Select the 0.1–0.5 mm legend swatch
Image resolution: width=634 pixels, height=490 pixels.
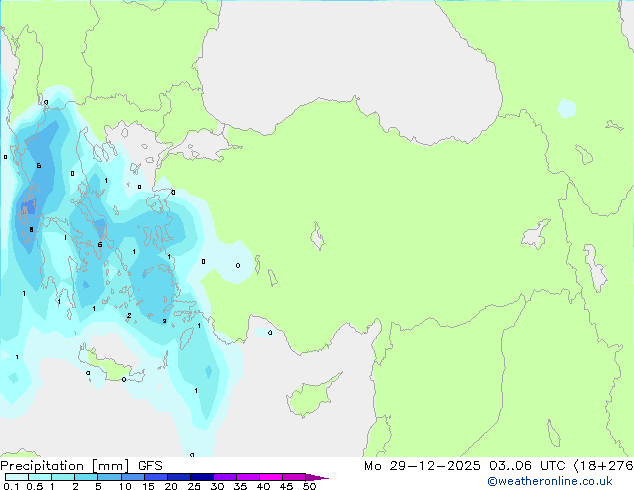click(x=17, y=477)
